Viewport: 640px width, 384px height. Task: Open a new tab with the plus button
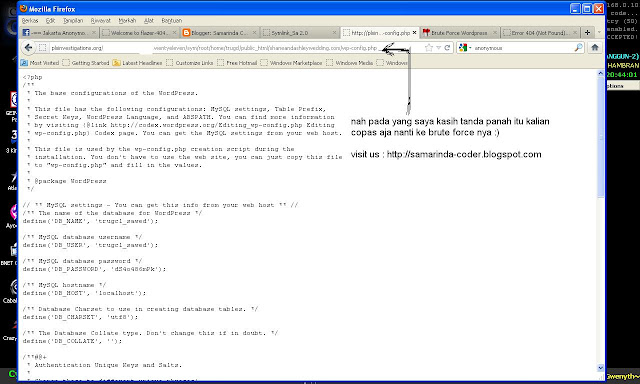tap(587, 33)
